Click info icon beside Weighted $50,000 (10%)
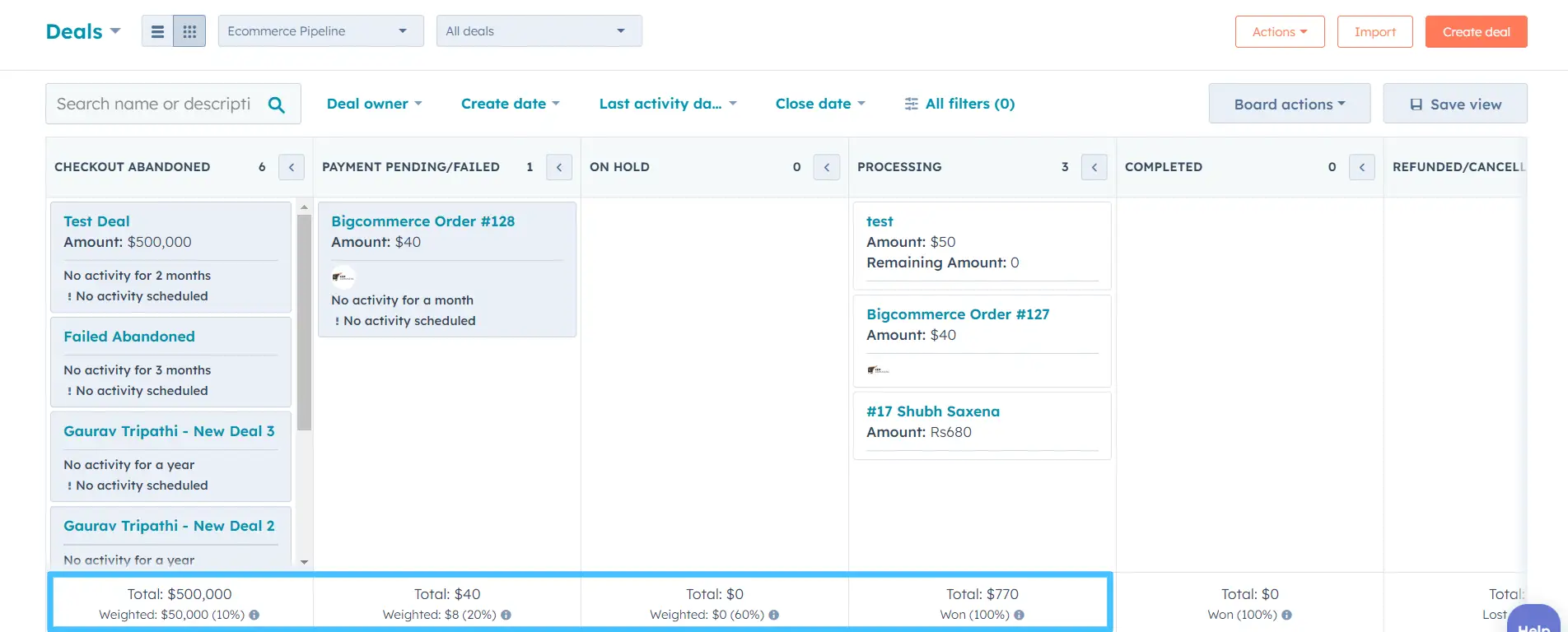 point(254,615)
